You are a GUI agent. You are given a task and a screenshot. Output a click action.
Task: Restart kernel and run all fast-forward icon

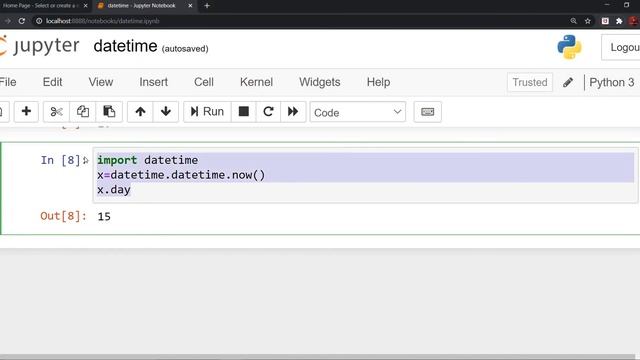pyautogui.click(x=293, y=111)
